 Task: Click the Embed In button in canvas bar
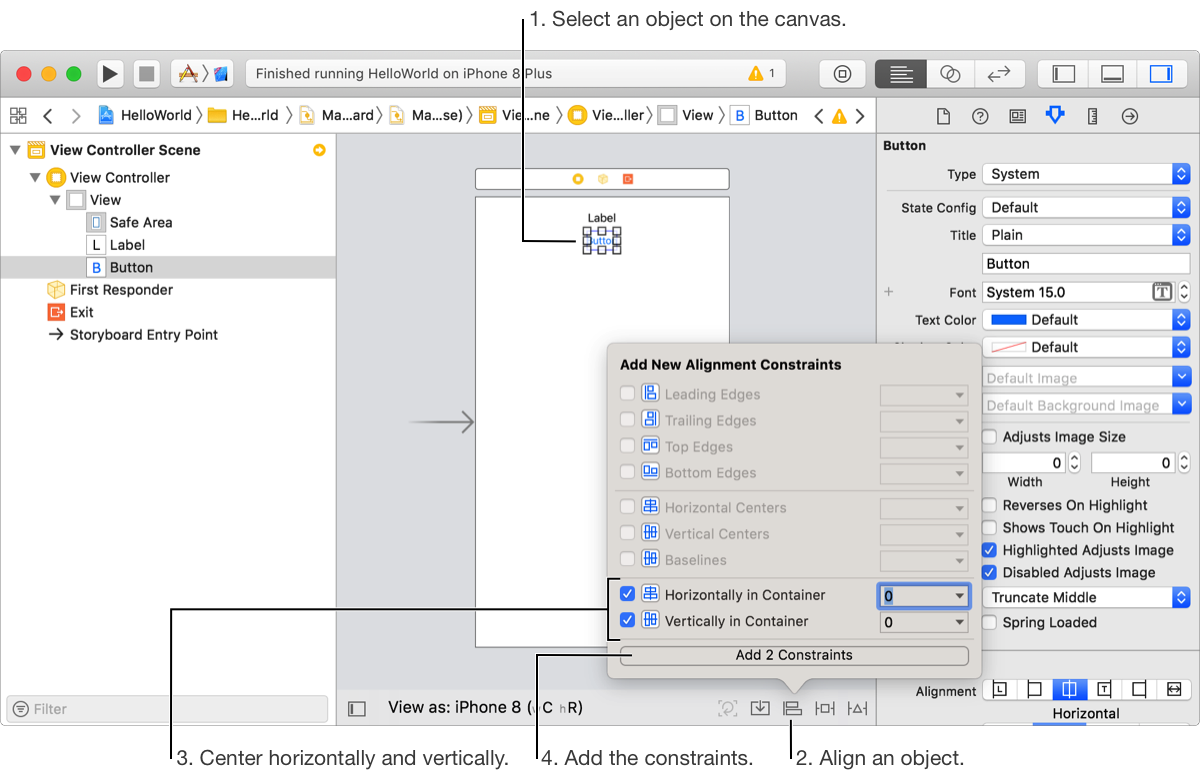point(760,708)
